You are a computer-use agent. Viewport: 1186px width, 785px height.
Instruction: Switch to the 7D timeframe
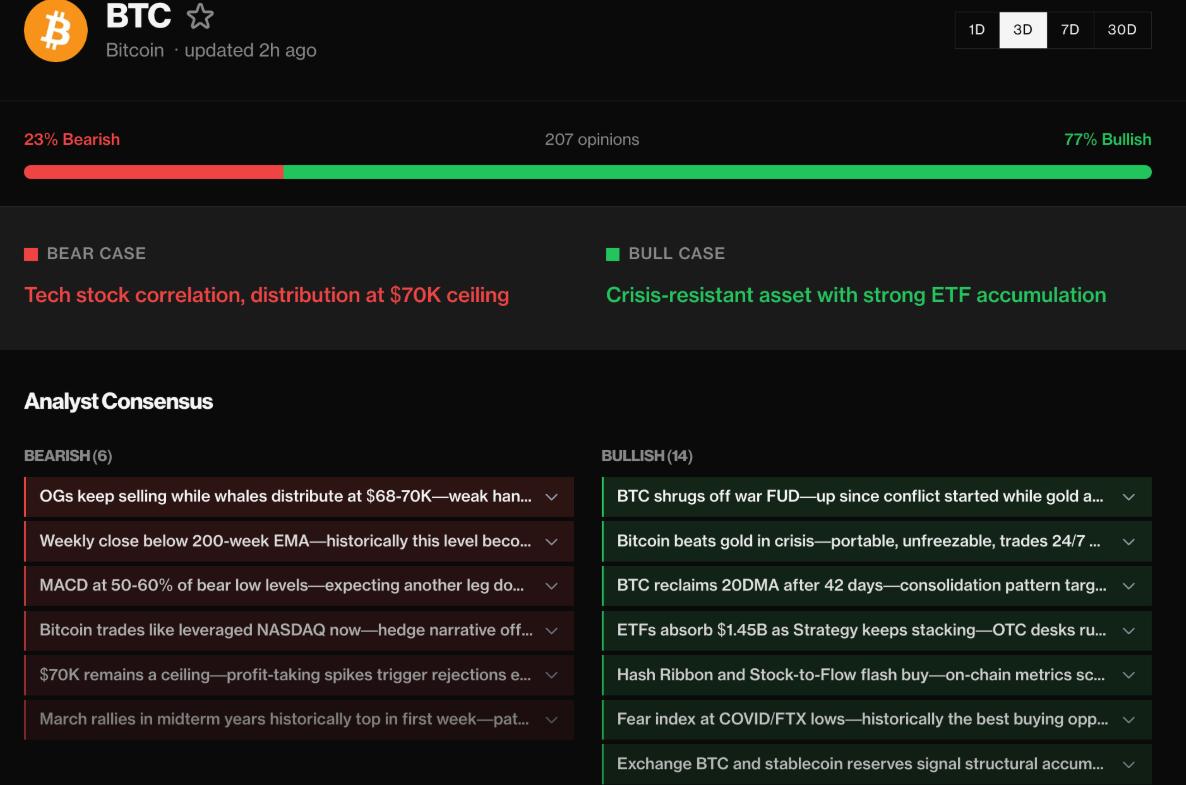coord(1070,30)
